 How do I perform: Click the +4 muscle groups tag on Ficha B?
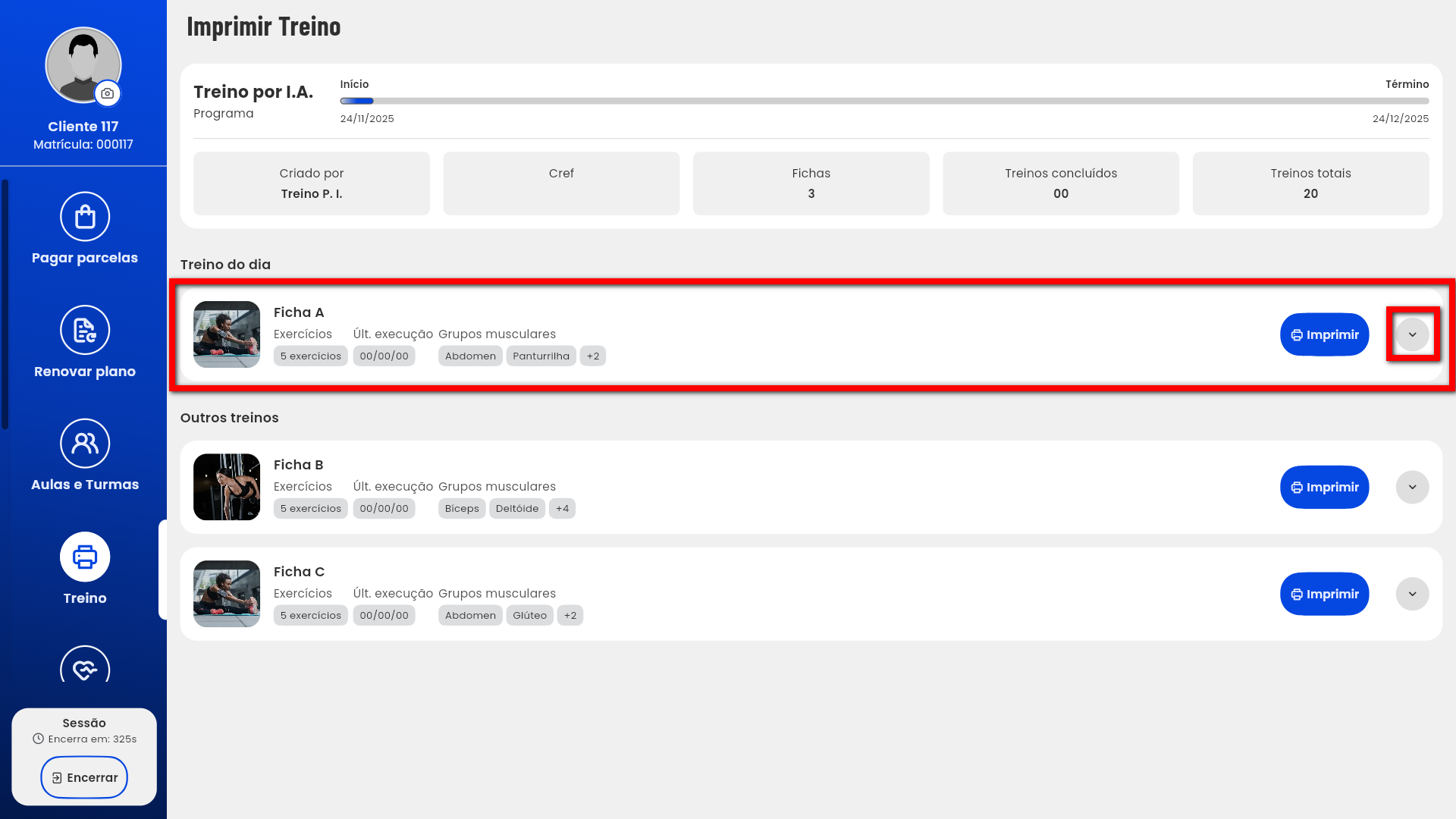pos(562,508)
